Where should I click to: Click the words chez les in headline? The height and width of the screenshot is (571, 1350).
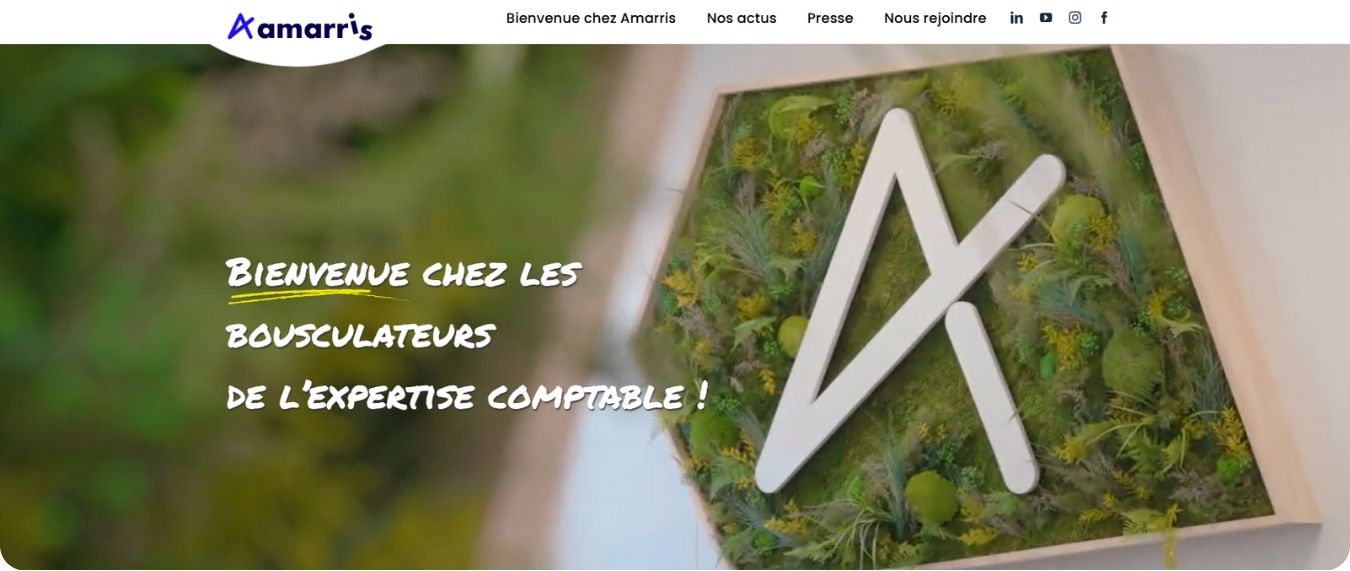click(500, 273)
